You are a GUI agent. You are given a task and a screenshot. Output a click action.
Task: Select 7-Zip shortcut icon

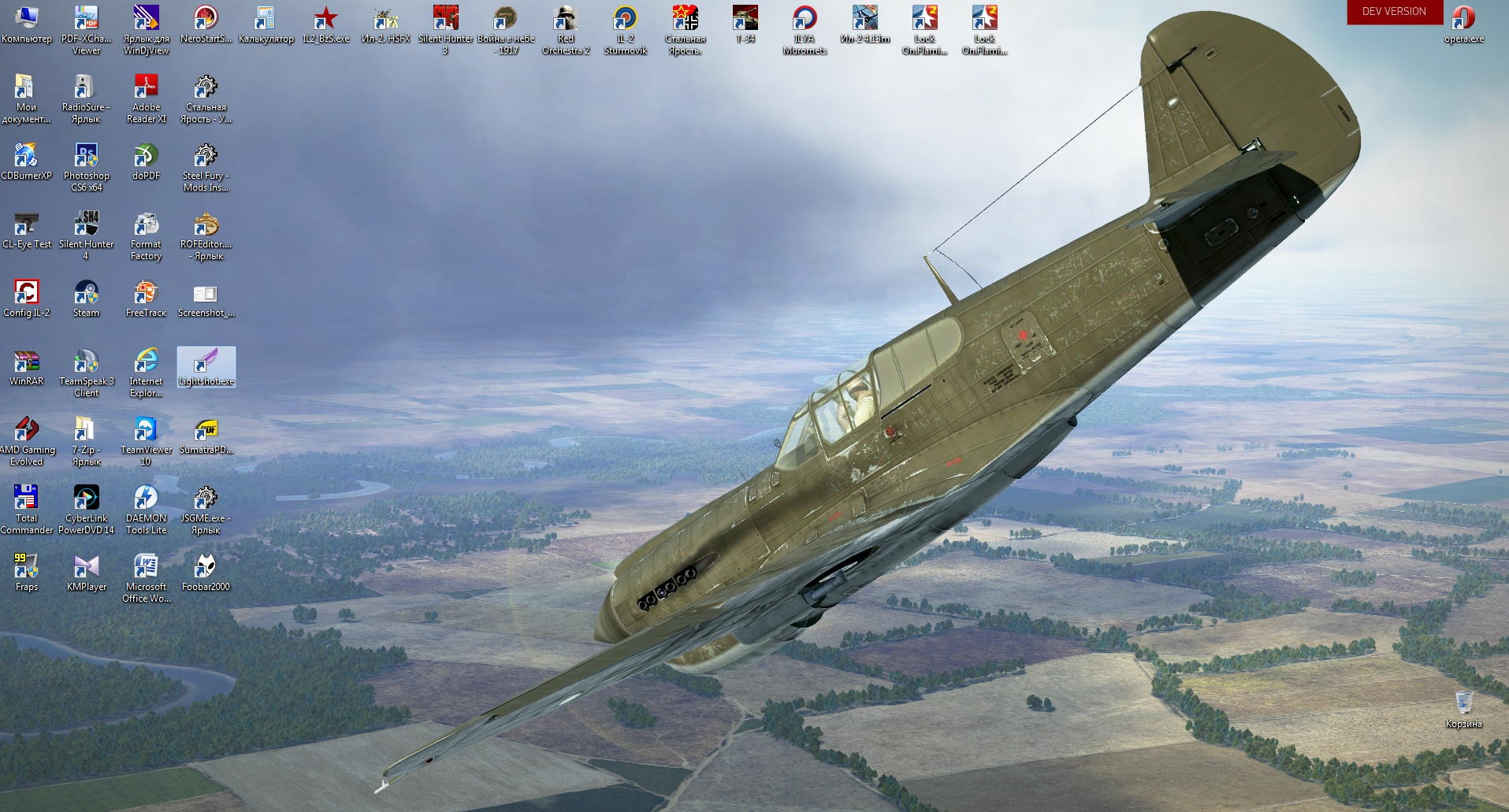[x=86, y=440]
